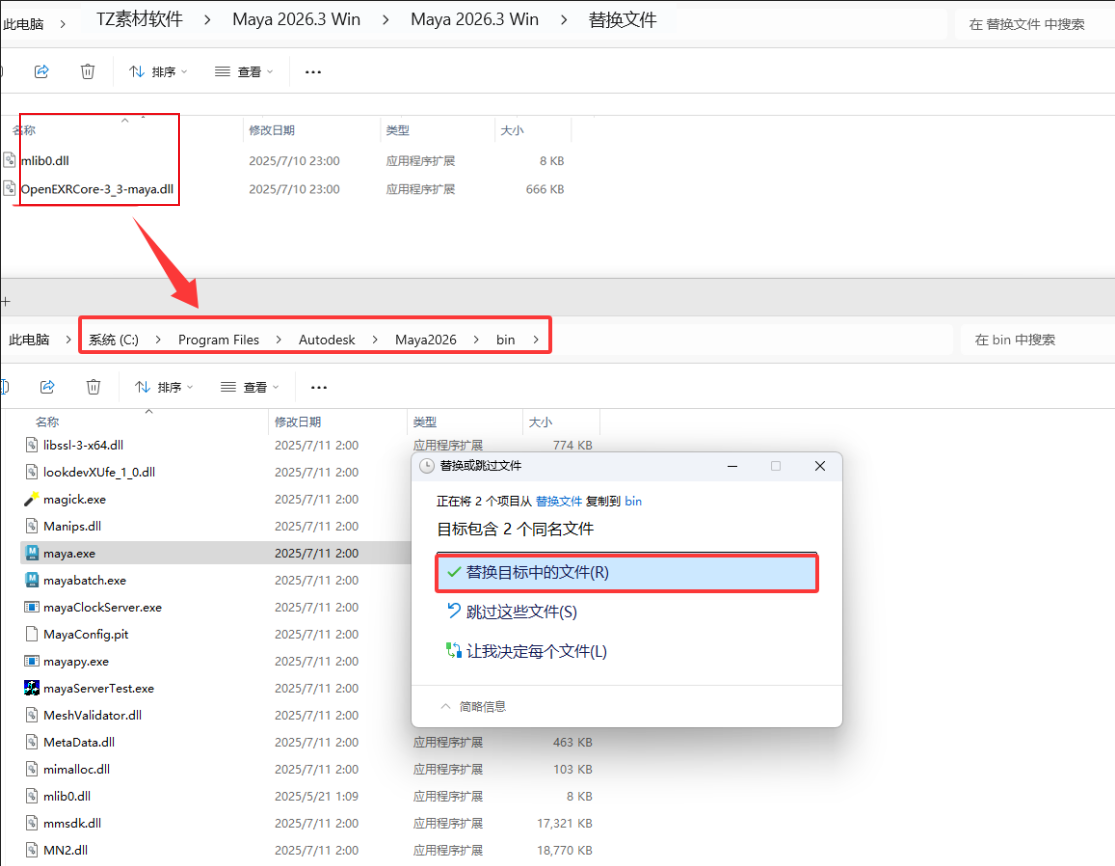The height and width of the screenshot is (866, 1115).
Task: Click the MayaConfig.pit blank file icon
Action: click(31, 634)
